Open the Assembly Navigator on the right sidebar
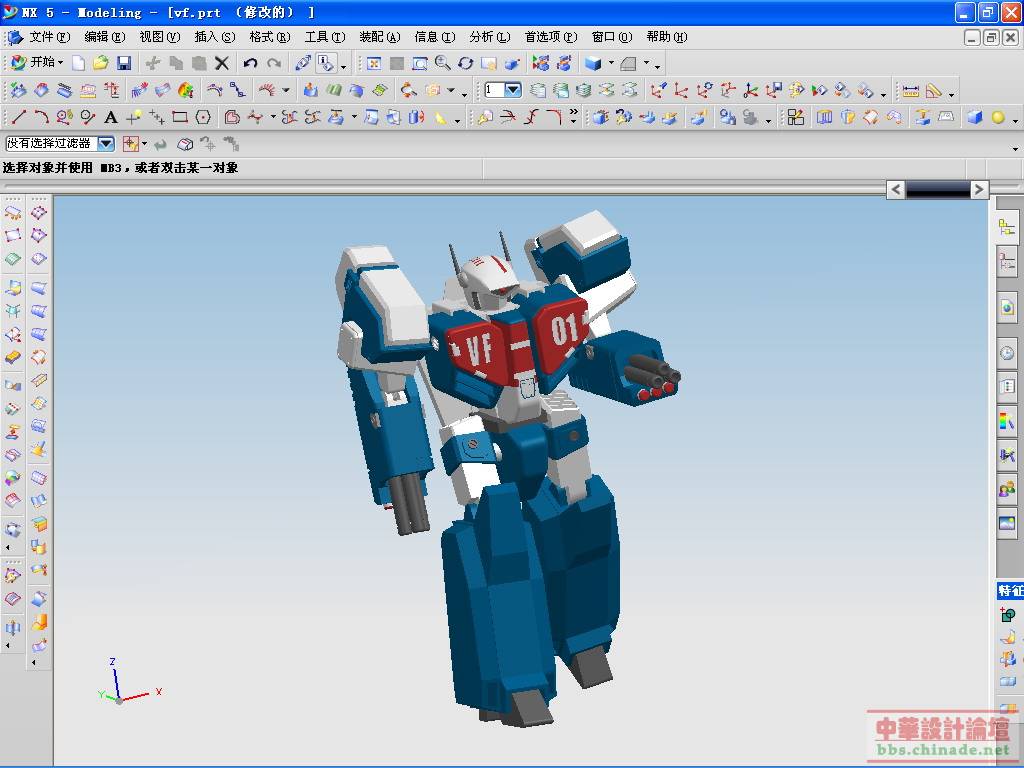This screenshot has height=768, width=1024. pos(1007,228)
